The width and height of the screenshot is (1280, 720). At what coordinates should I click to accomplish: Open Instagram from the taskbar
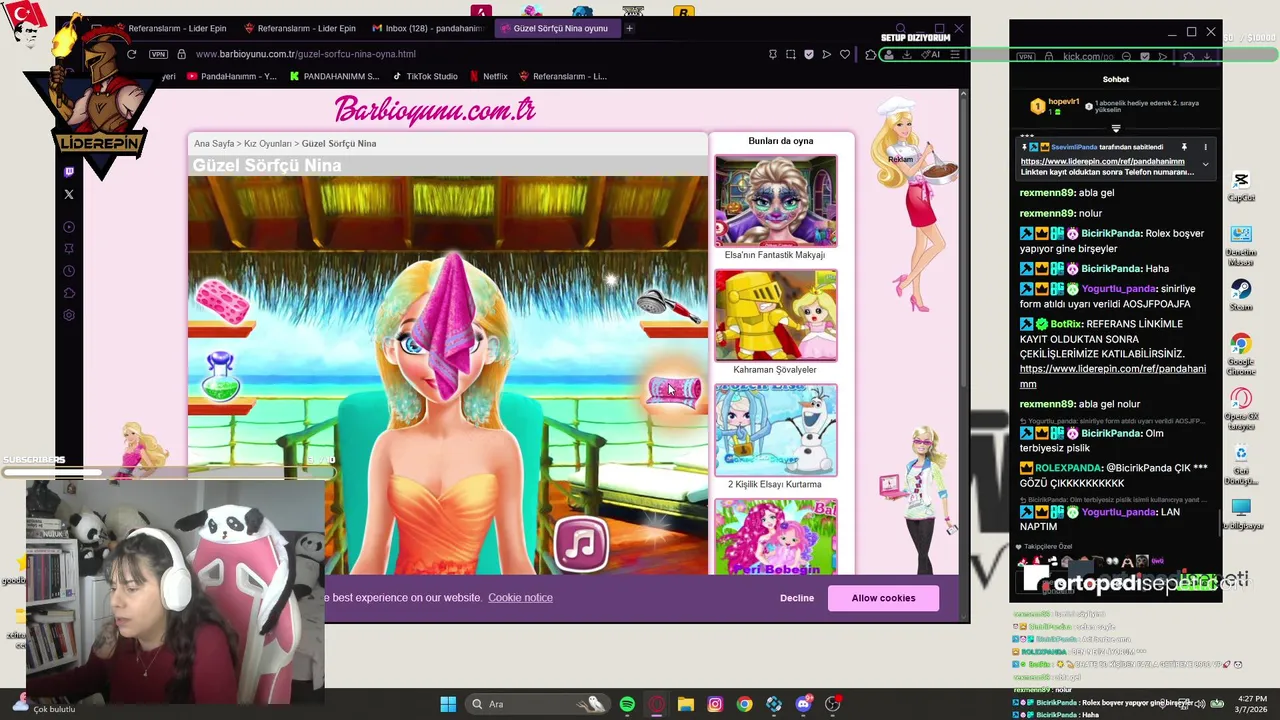click(715, 704)
